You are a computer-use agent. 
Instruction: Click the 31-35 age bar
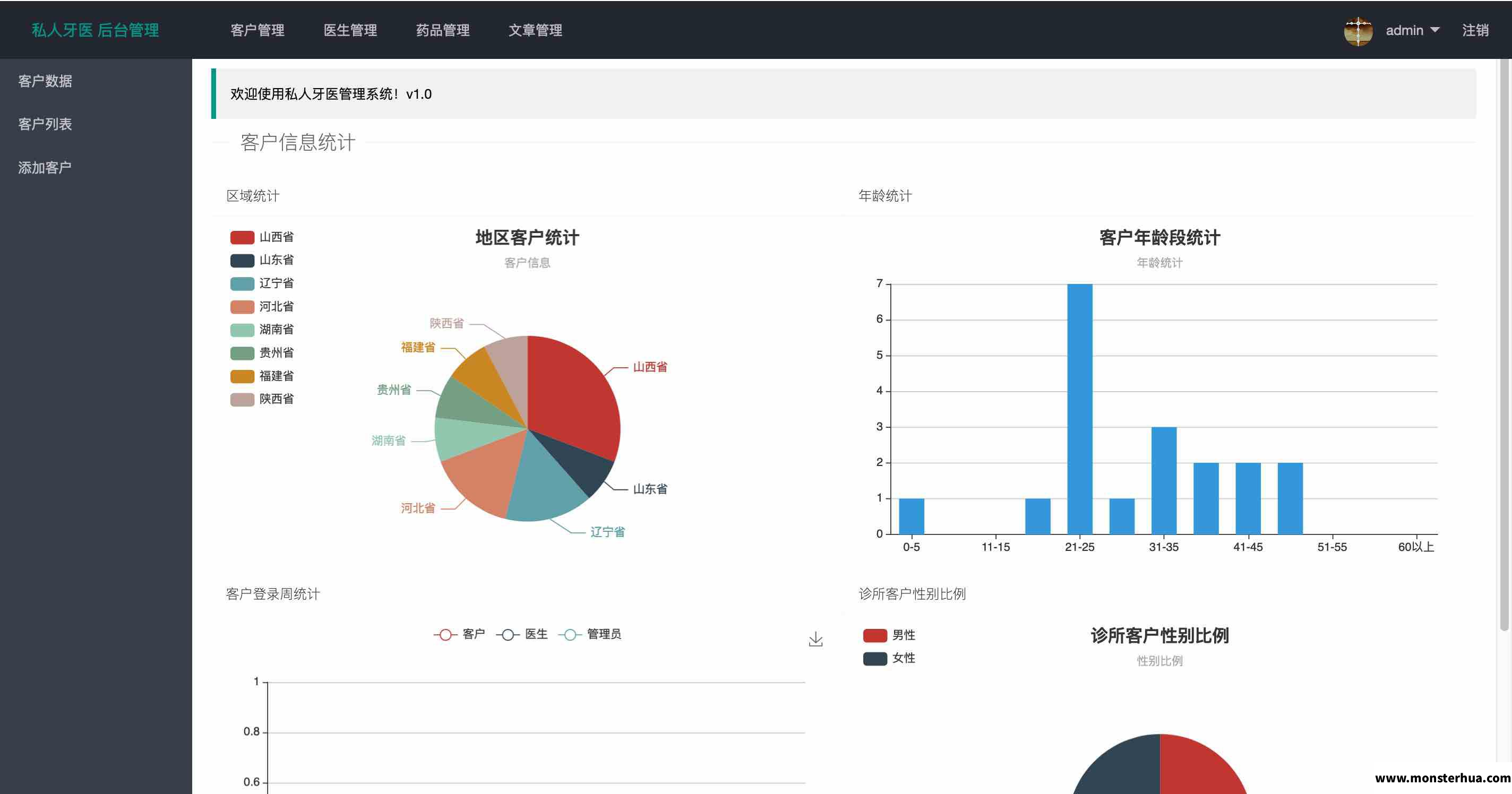[1164, 481]
